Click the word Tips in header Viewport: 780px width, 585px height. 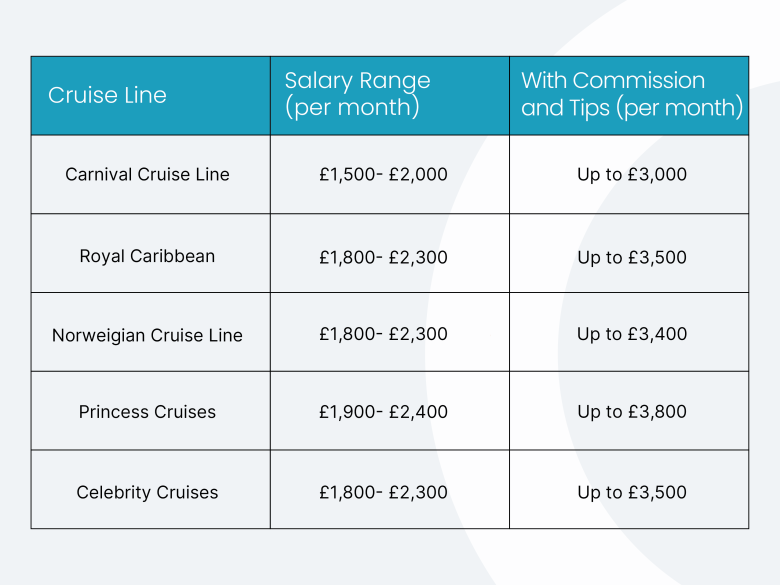(588, 108)
